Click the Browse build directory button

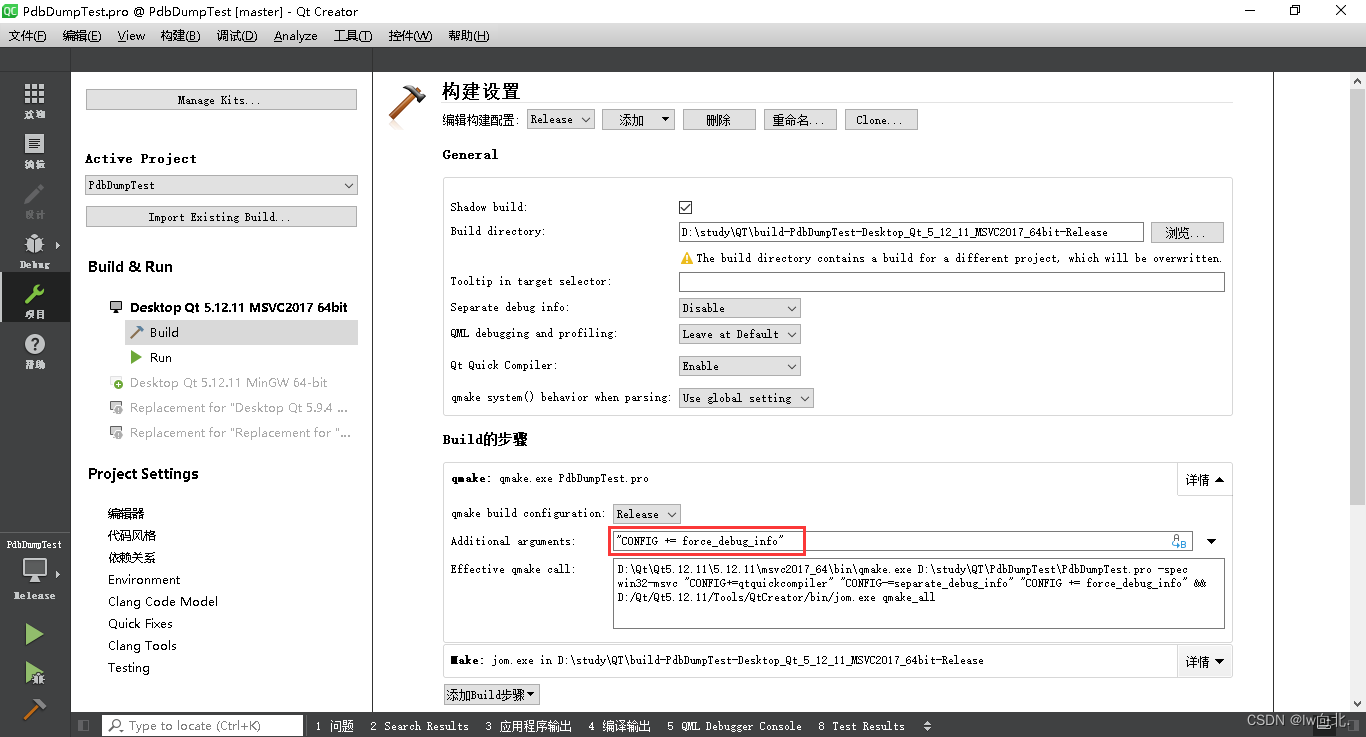(x=1187, y=232)
